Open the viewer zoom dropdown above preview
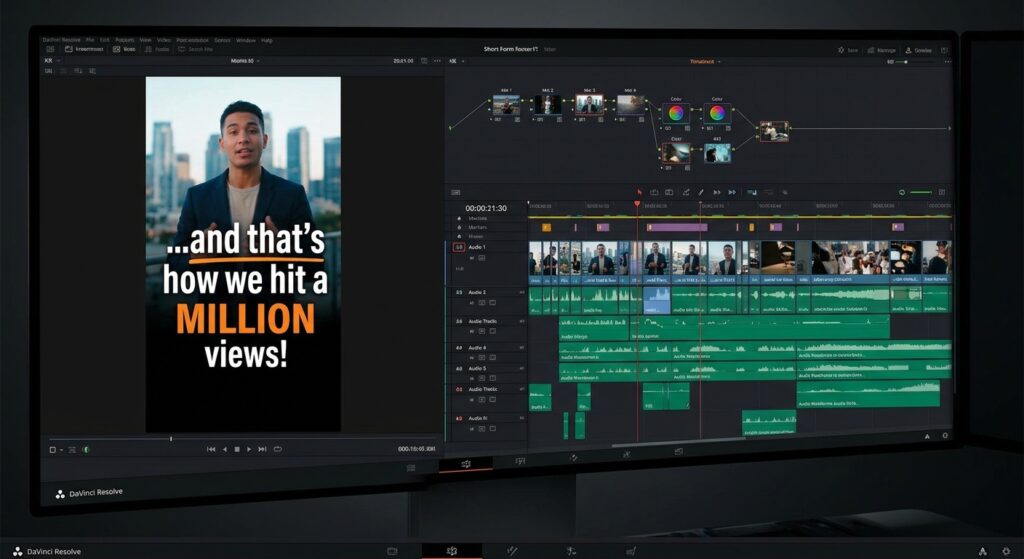The width and height of the screenshot is (1024, 559). coord(245,61)
